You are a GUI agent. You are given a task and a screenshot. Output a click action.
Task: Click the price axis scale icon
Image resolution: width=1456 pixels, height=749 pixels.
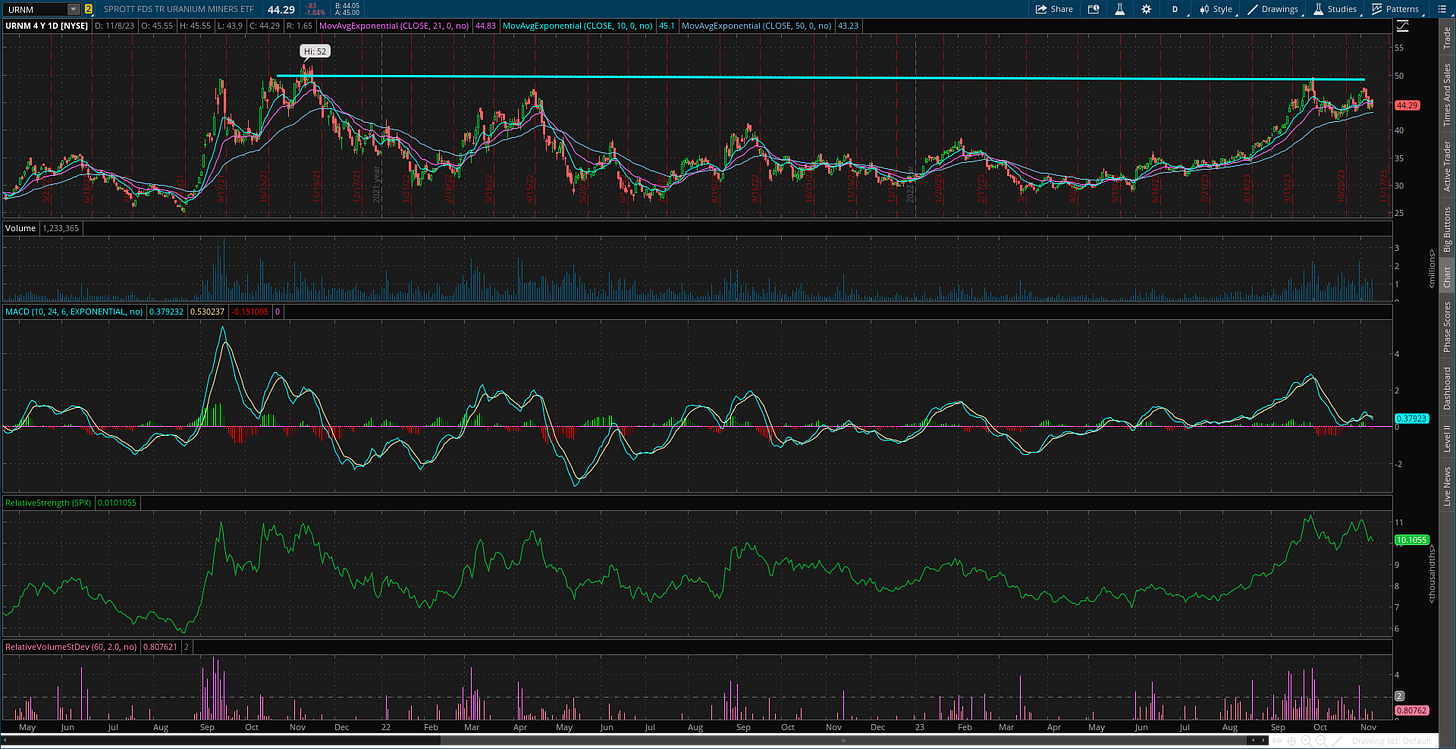[x=1403, y=24]
